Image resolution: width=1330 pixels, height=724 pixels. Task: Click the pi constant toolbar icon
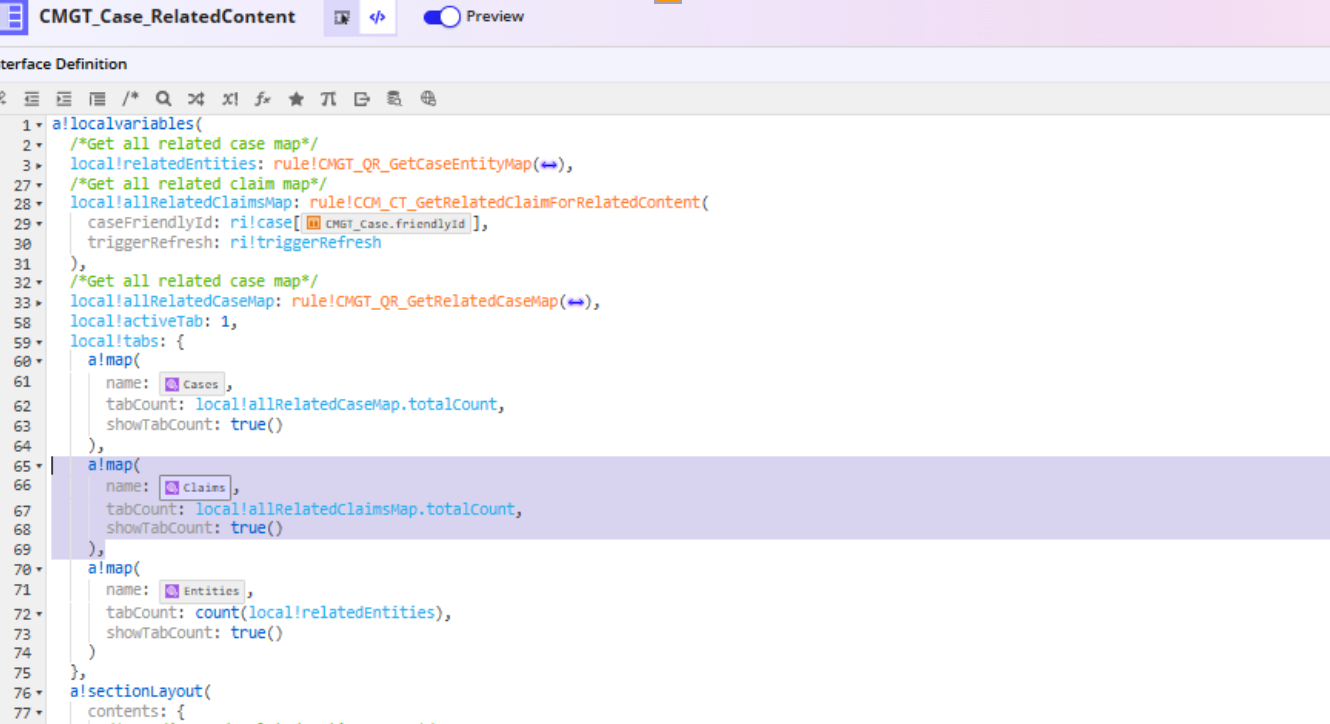coord(328,99)
